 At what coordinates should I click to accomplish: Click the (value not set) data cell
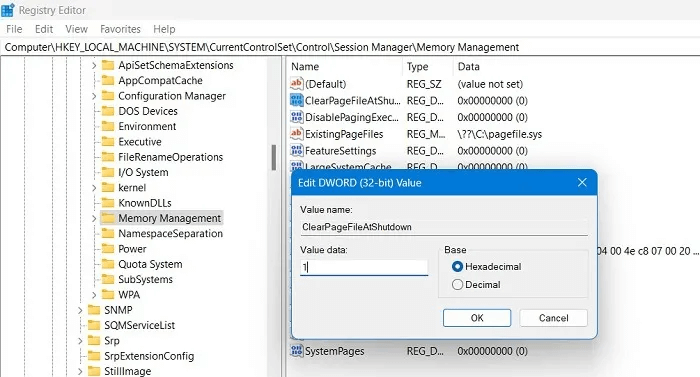click(x=490, y=84)
